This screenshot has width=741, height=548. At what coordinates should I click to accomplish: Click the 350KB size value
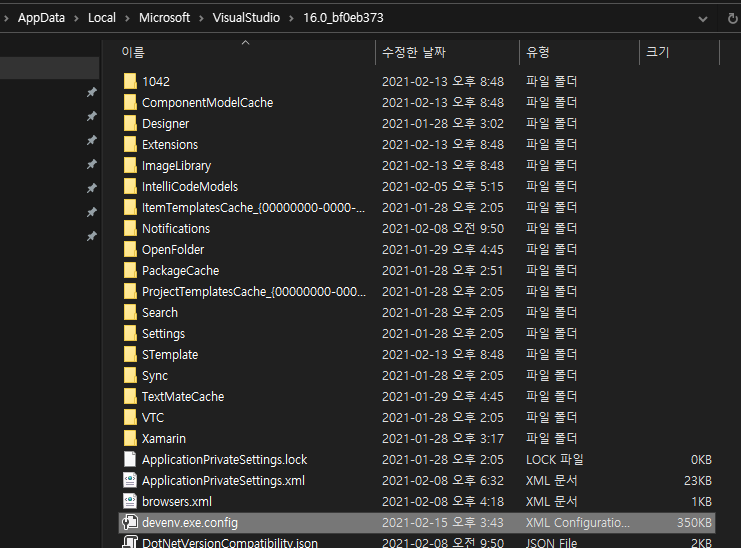click(694, 522)
